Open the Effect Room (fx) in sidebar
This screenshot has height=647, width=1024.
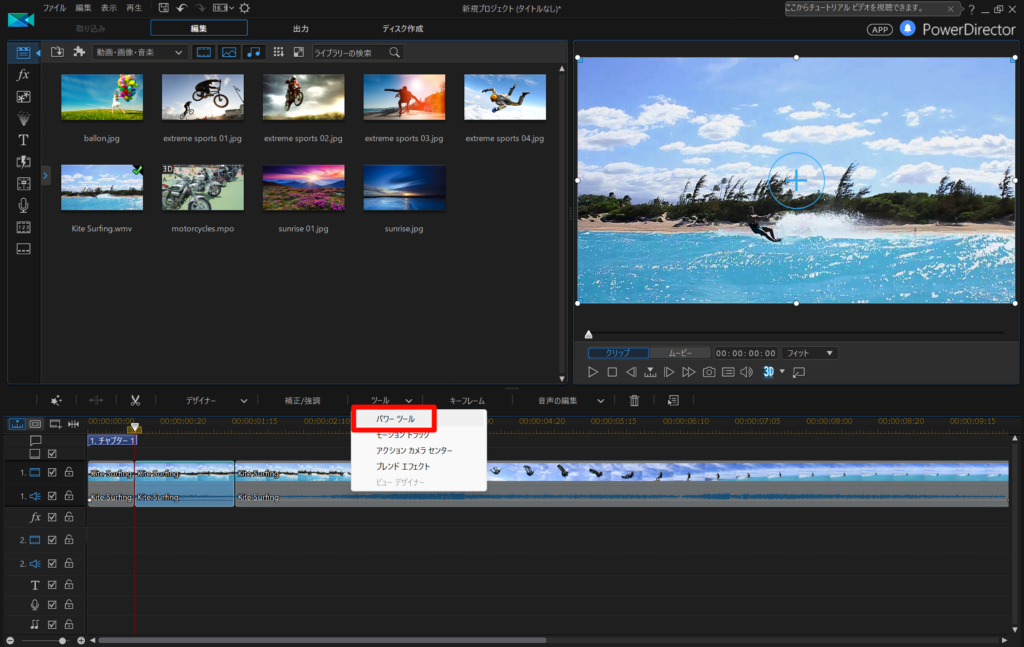pyautogui.click(x=23, y=75)
